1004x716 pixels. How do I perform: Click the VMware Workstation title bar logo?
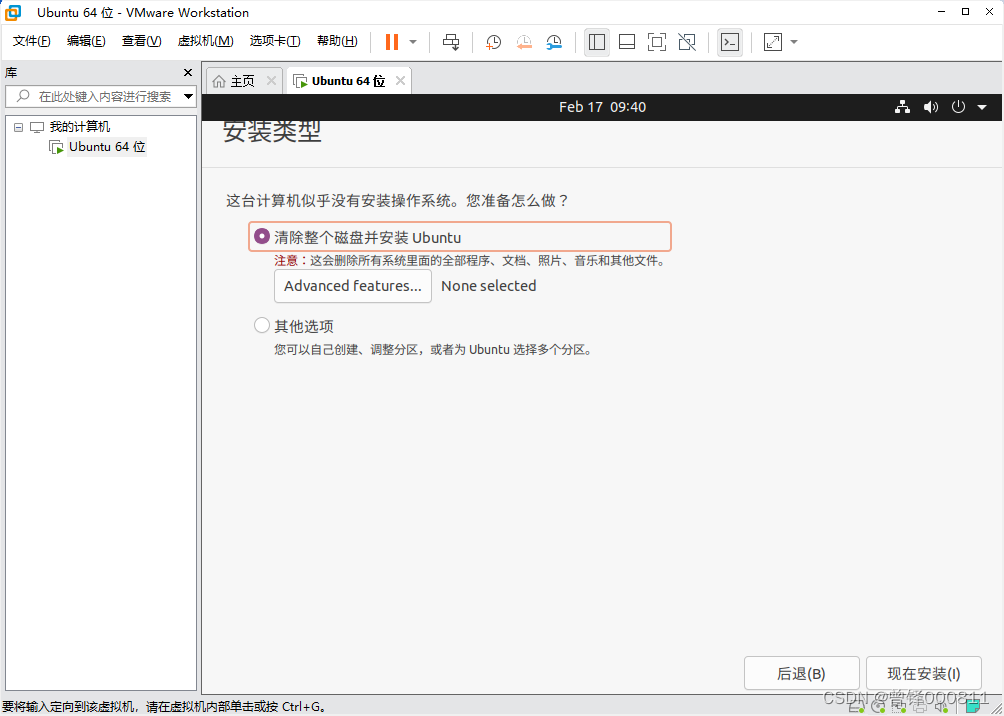click(x=12, y=12)
